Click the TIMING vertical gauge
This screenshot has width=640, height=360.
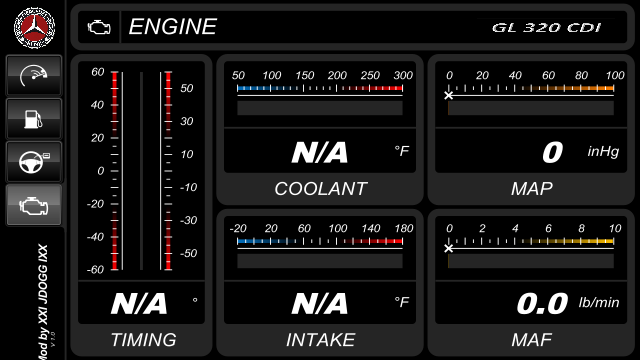141,171
